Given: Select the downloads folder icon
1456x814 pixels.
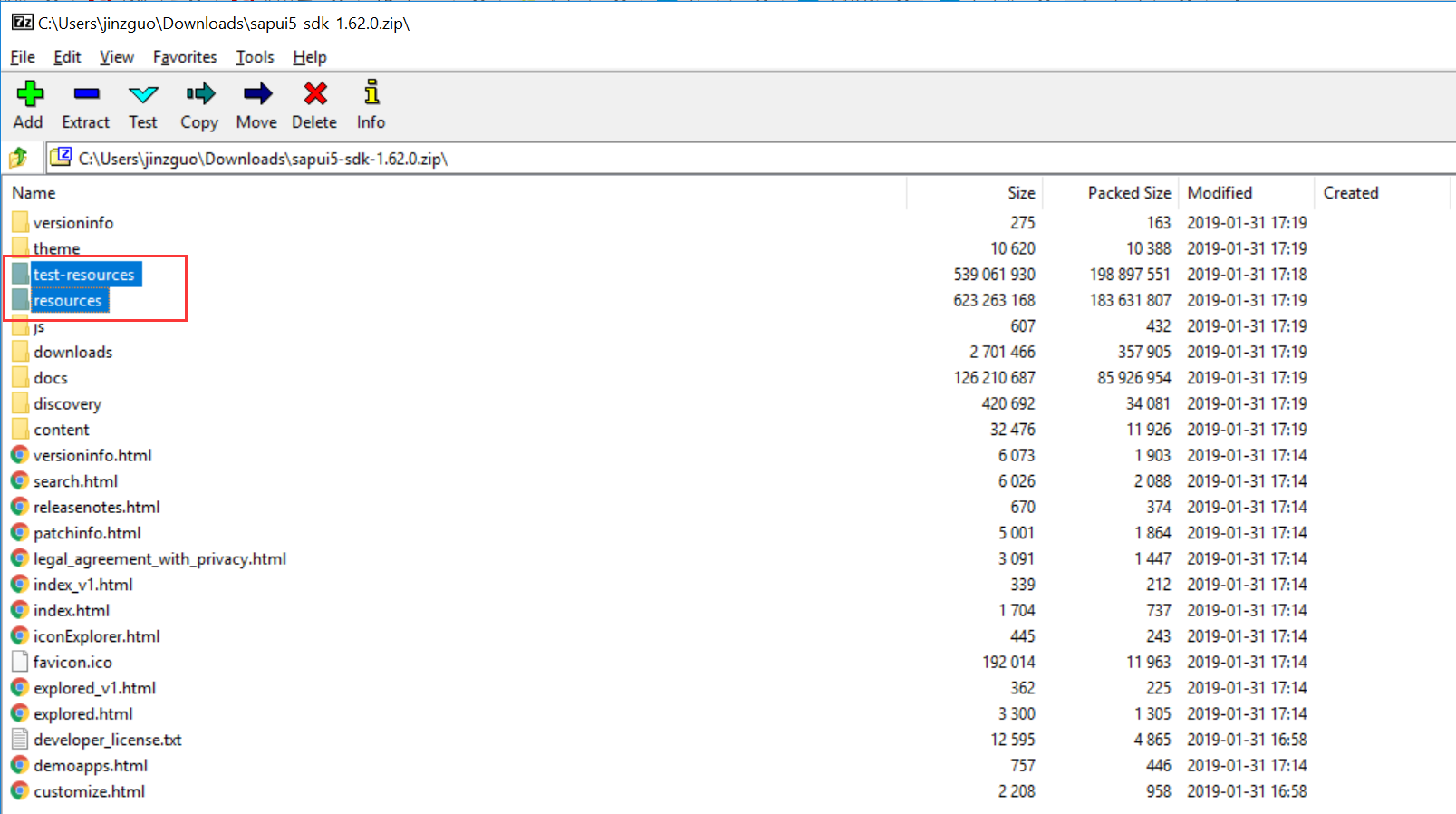Looking at the screenshot, I should 20,352.
